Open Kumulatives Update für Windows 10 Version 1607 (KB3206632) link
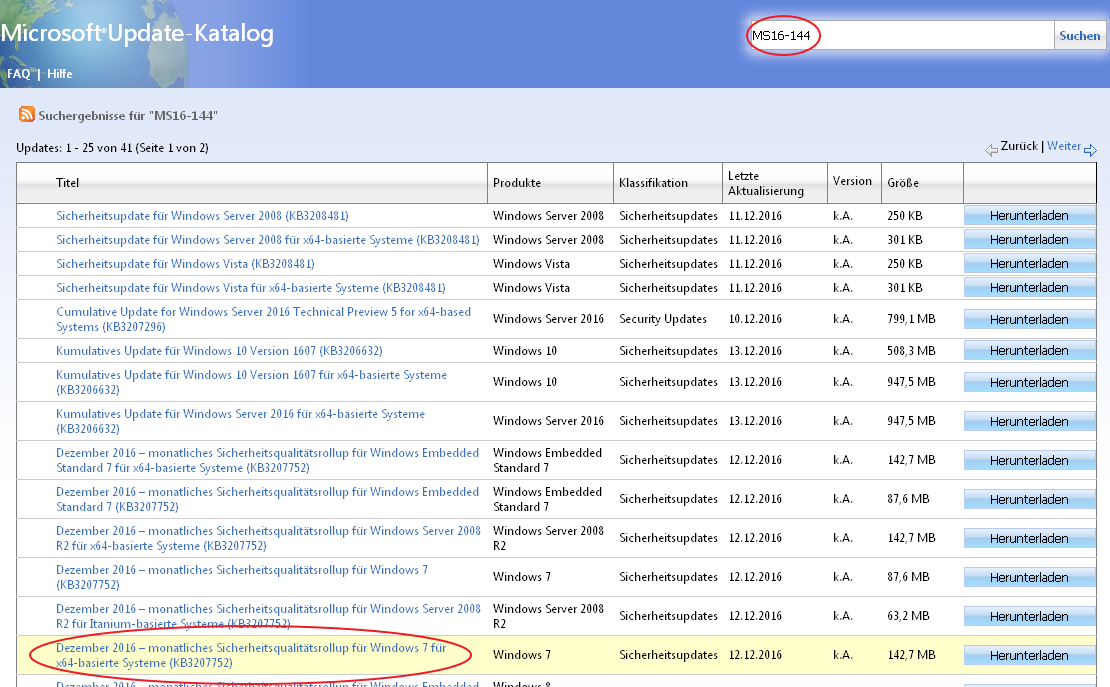 (219, 351)
